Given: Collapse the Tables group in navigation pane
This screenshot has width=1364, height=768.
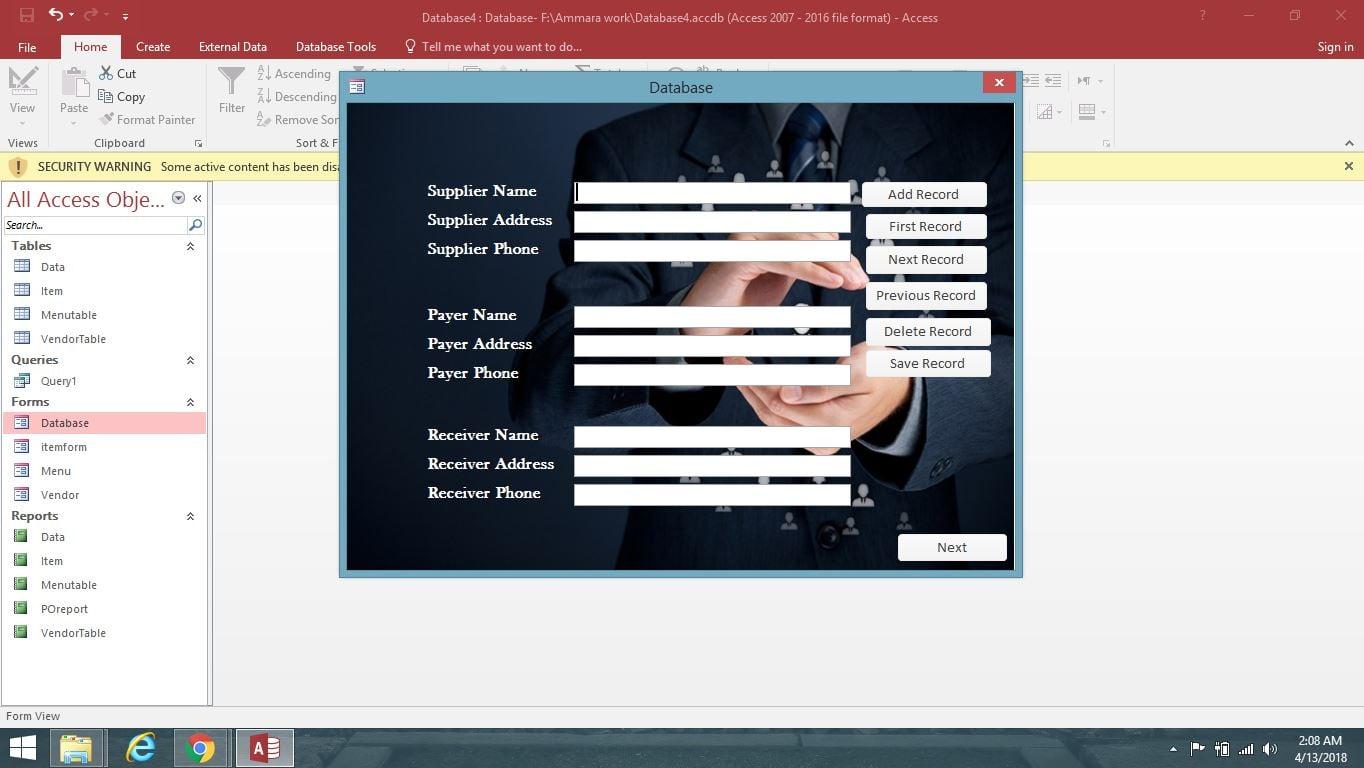Looking at the screenshot, I should 190,245.
